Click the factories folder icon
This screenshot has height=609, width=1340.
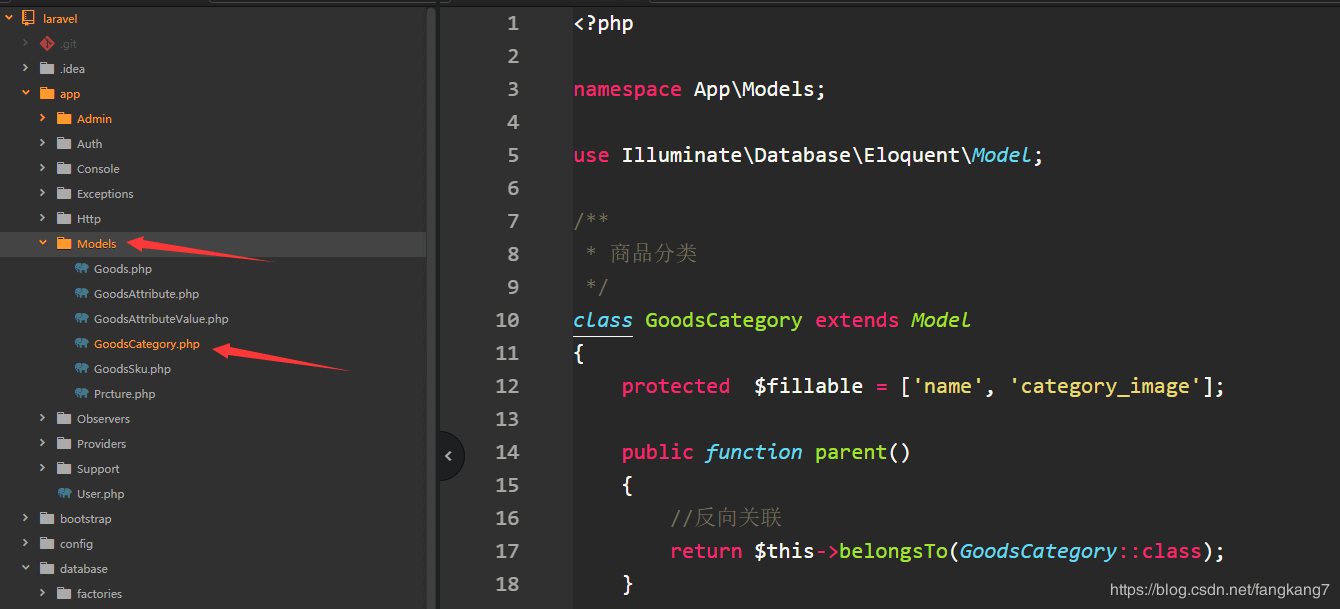(64, 593)
